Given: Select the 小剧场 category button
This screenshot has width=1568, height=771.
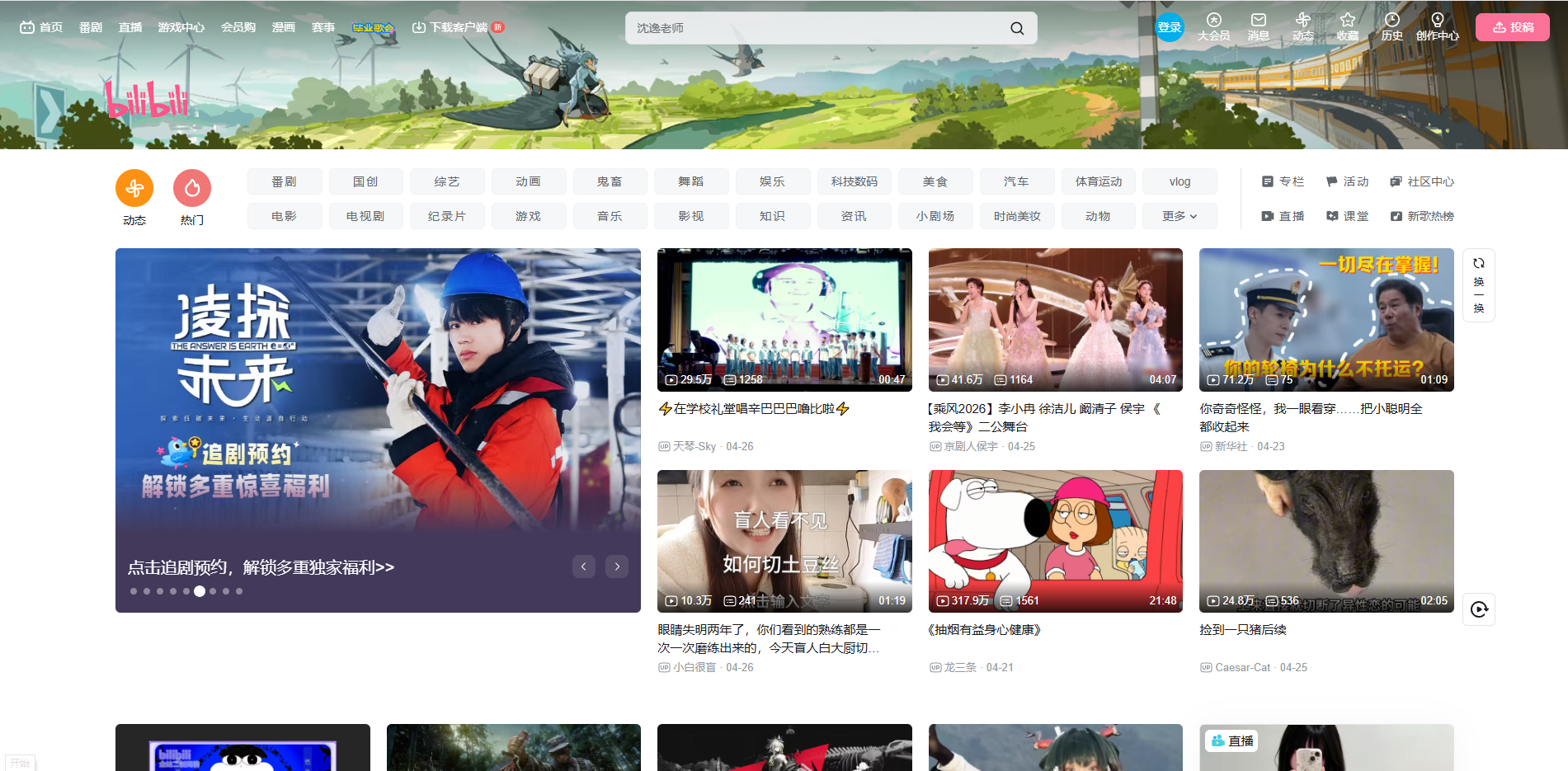Looking at the screenshot, I should (935, 216).
